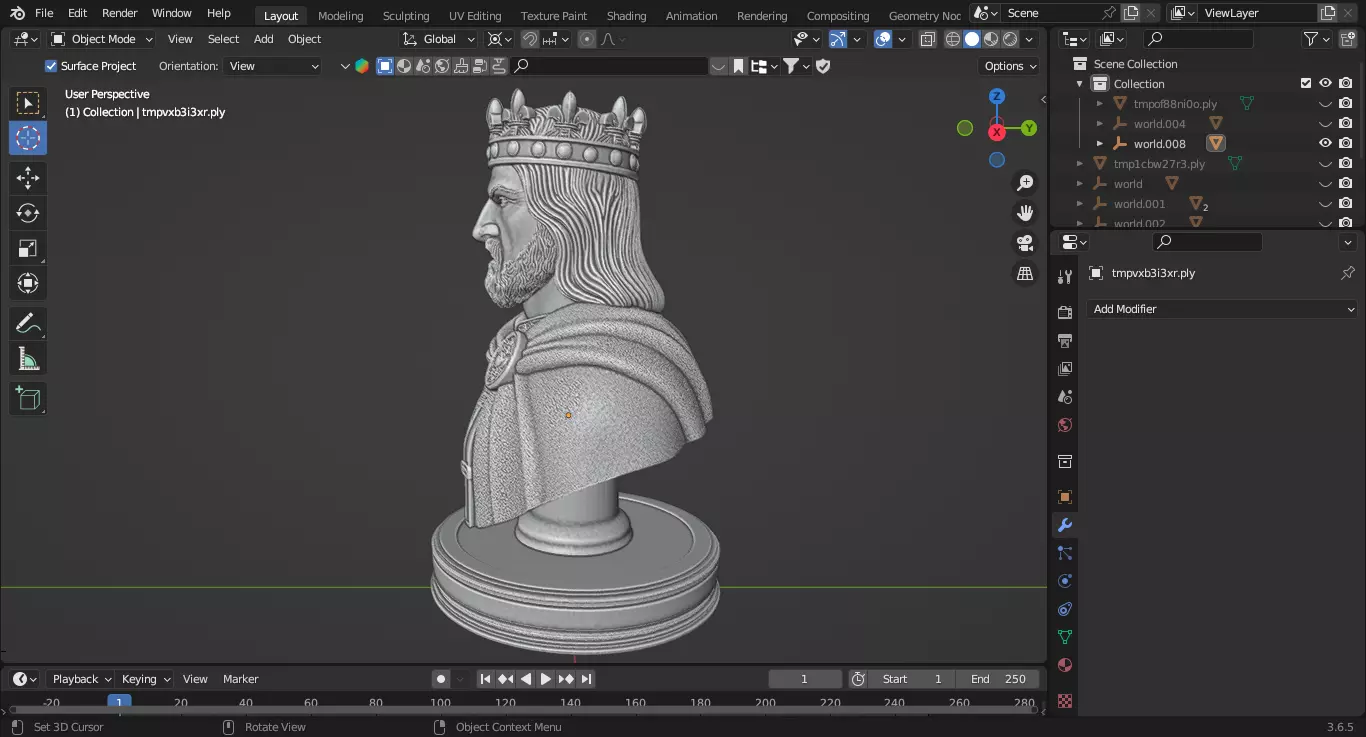Select the Transform tool
The image size is (1366, 737).
(28, 283)
